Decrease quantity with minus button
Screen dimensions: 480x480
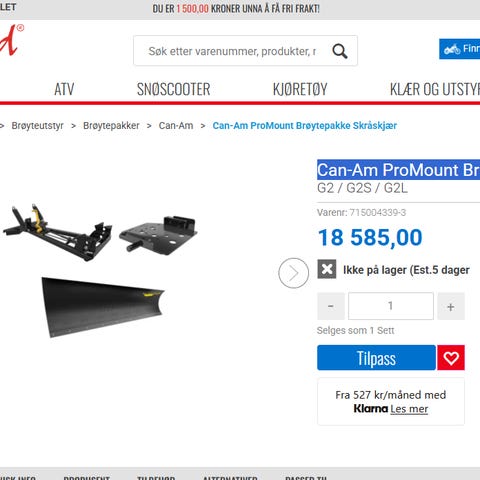(x=331, y=306)
